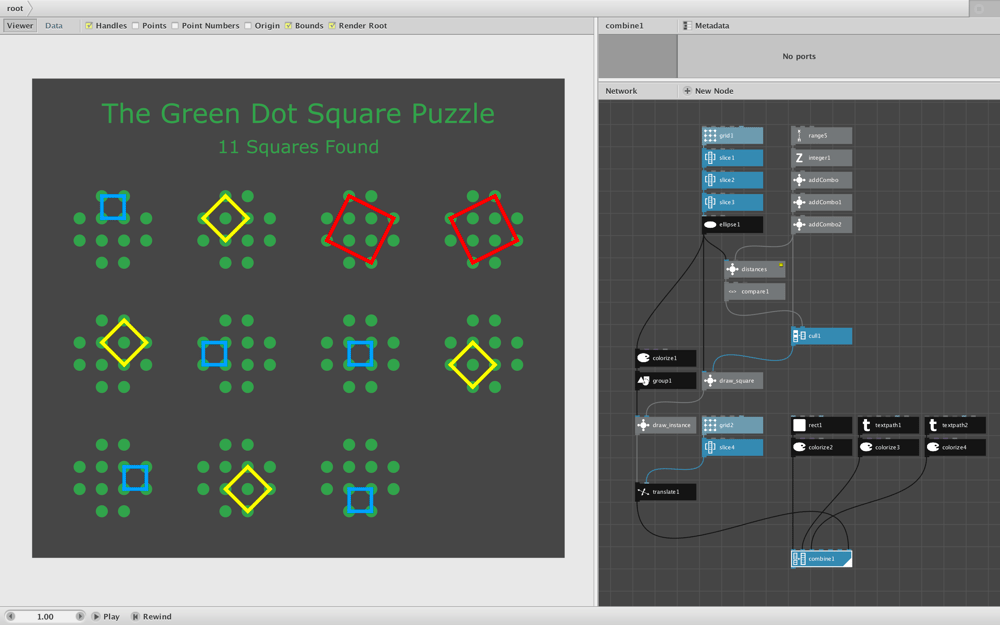Click the root breadcrumb
The width and height of the screenshot is (1000, 625).
pyautogui.click(x=15, y=8)
